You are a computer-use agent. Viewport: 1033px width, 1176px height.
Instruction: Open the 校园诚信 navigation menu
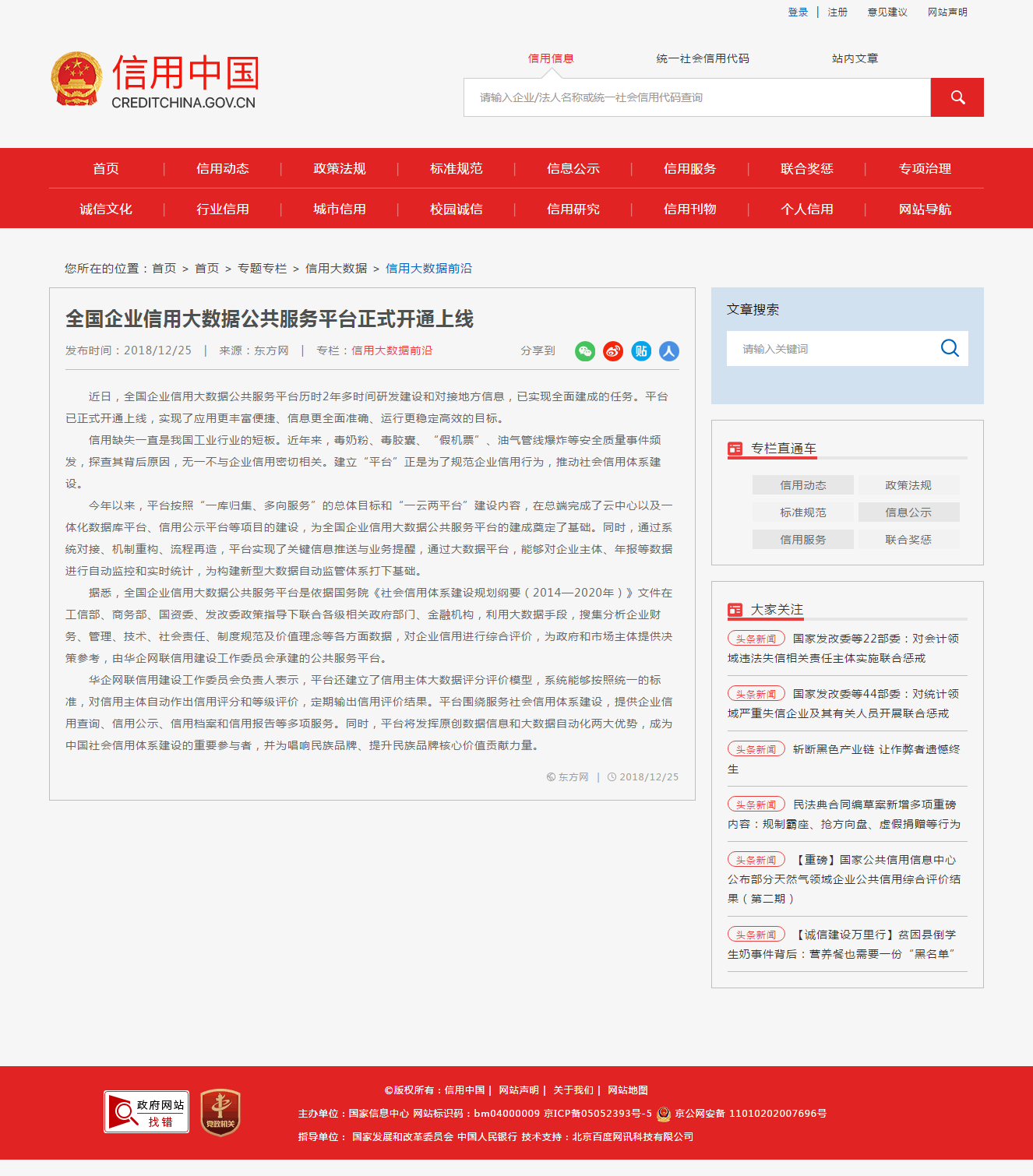(x=457, y=209)
